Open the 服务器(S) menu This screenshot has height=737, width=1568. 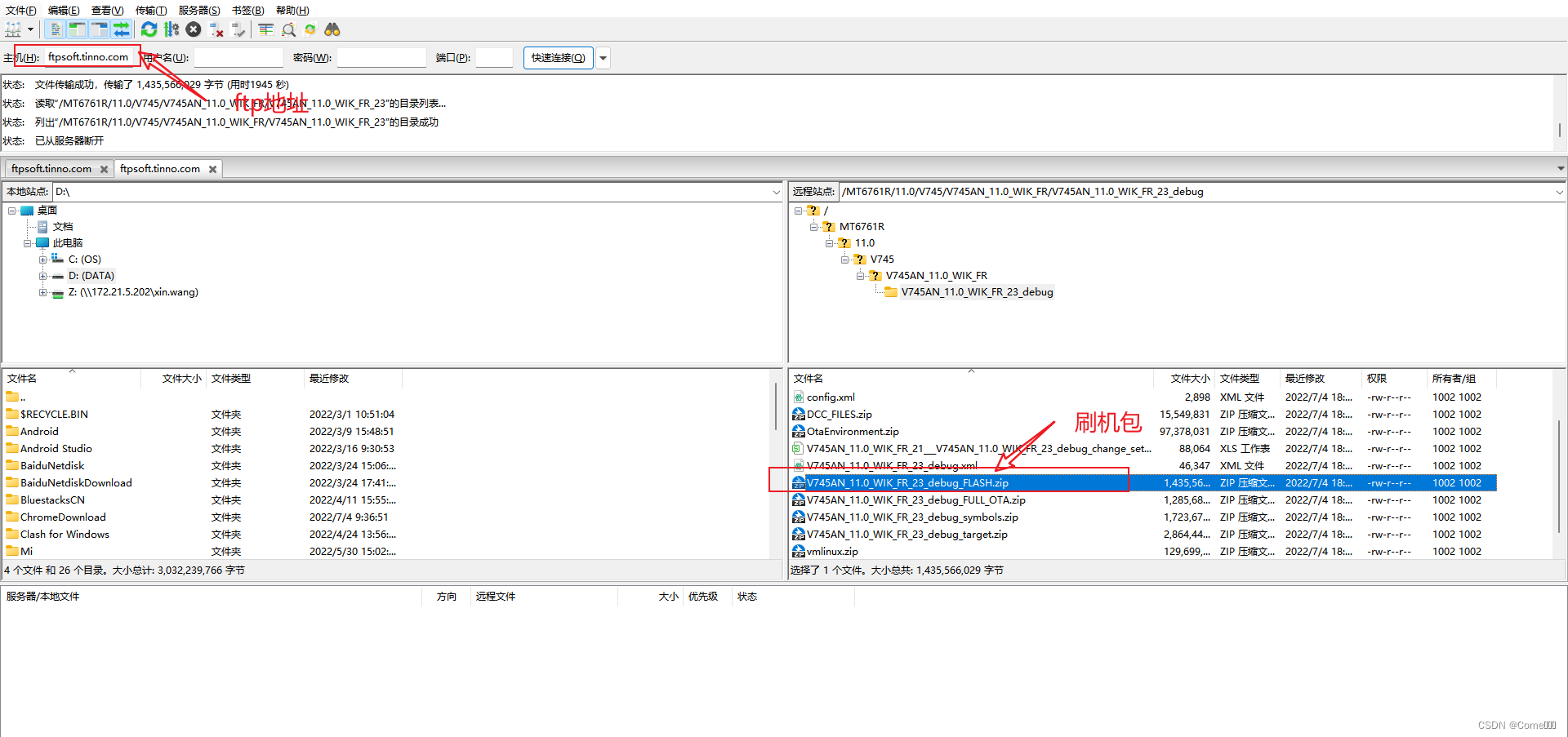199,10
